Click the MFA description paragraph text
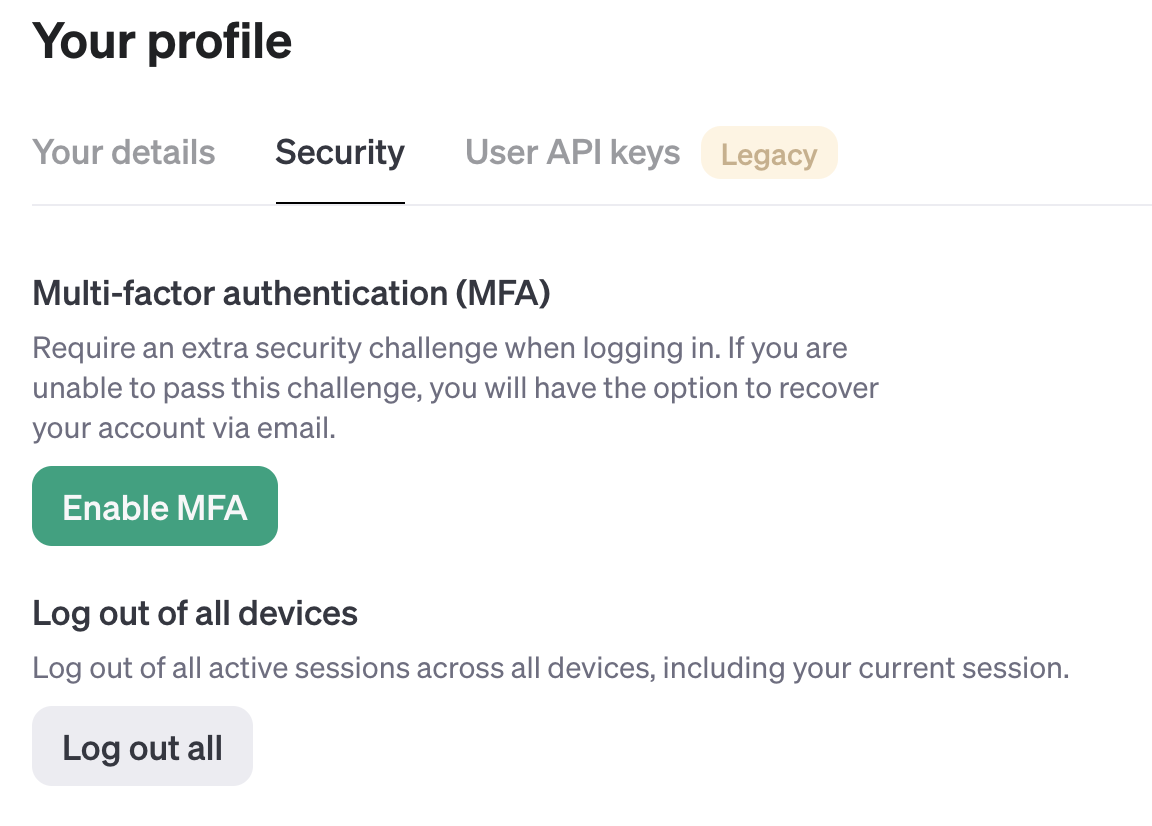 coord(456,388)
